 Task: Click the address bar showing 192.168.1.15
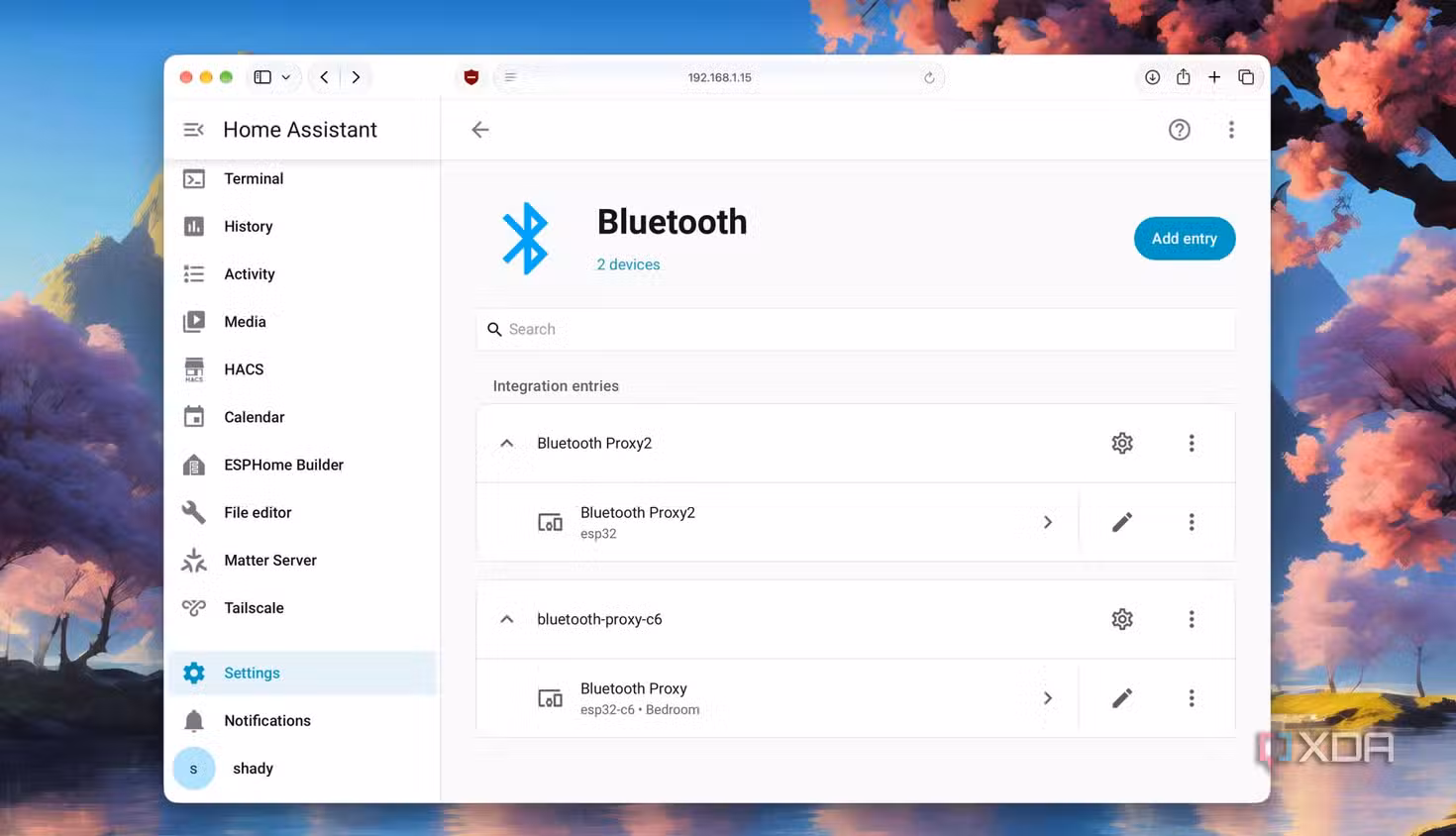pyautogui.click(x=719, y=77)
